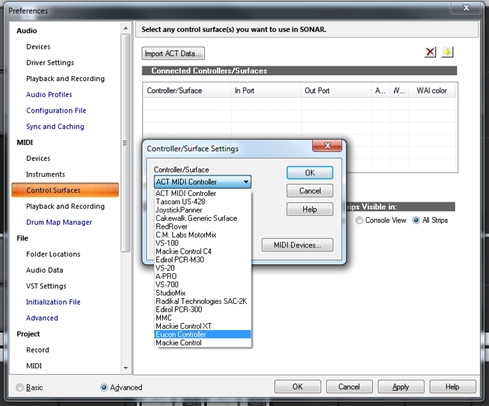
Task: Click sidebar scrollbar up arrow
Action: [x=126, y=28]
